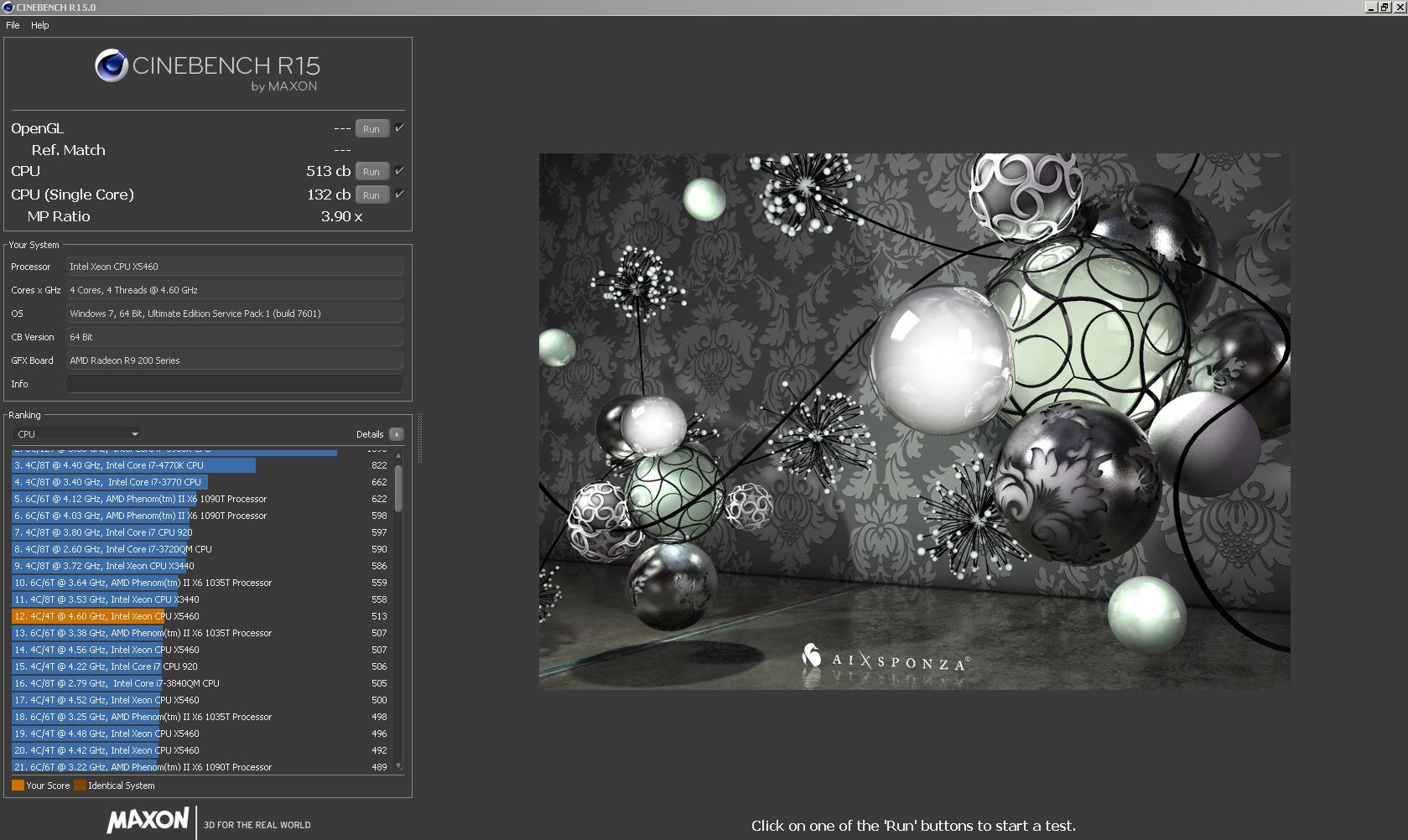Viewport: 1408px width, 840px height.
Task: Click the 'Click on one of the Run buttons' status message
Action: pos(913,826)
